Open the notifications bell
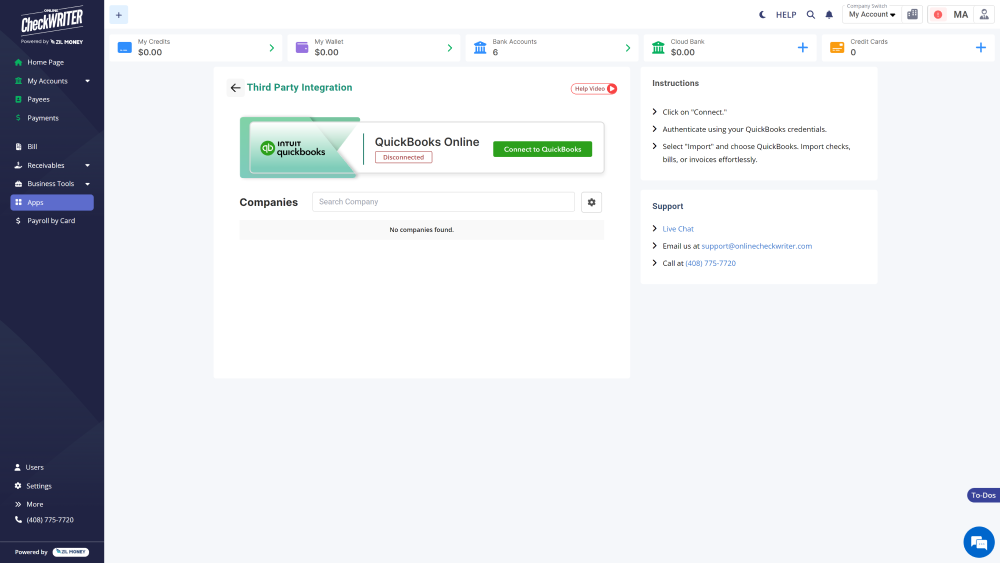 829,15
